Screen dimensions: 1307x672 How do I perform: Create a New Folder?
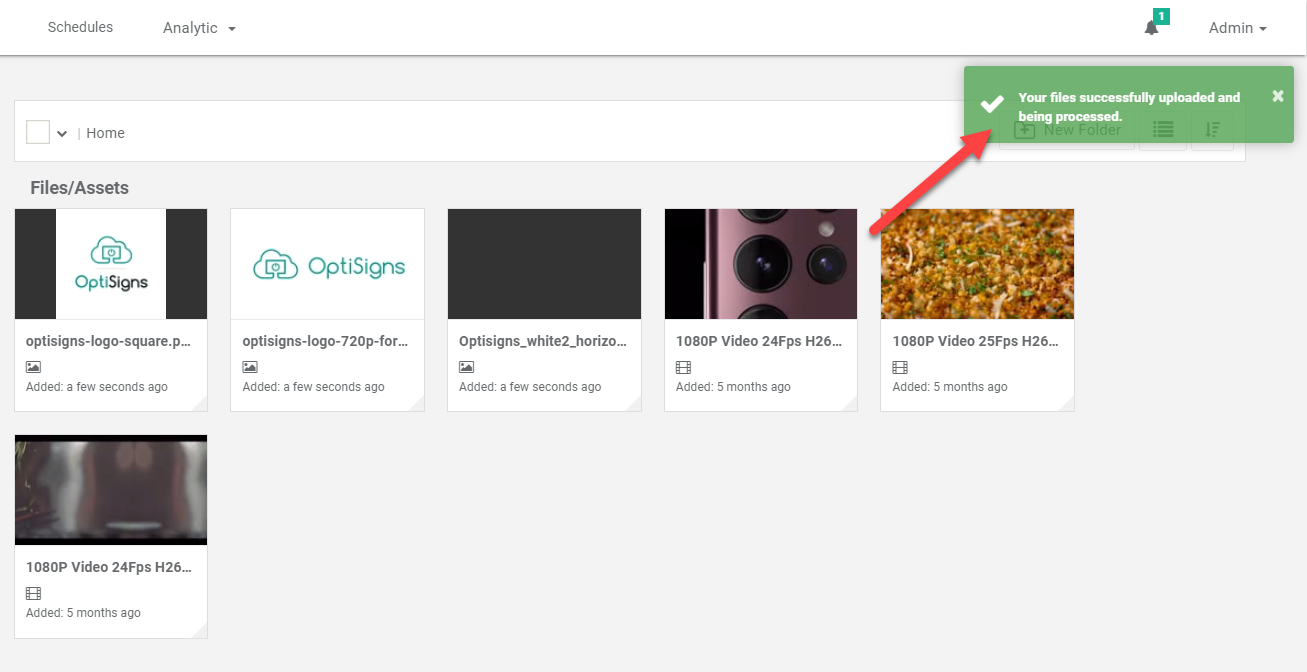[x=1067, y=130]
